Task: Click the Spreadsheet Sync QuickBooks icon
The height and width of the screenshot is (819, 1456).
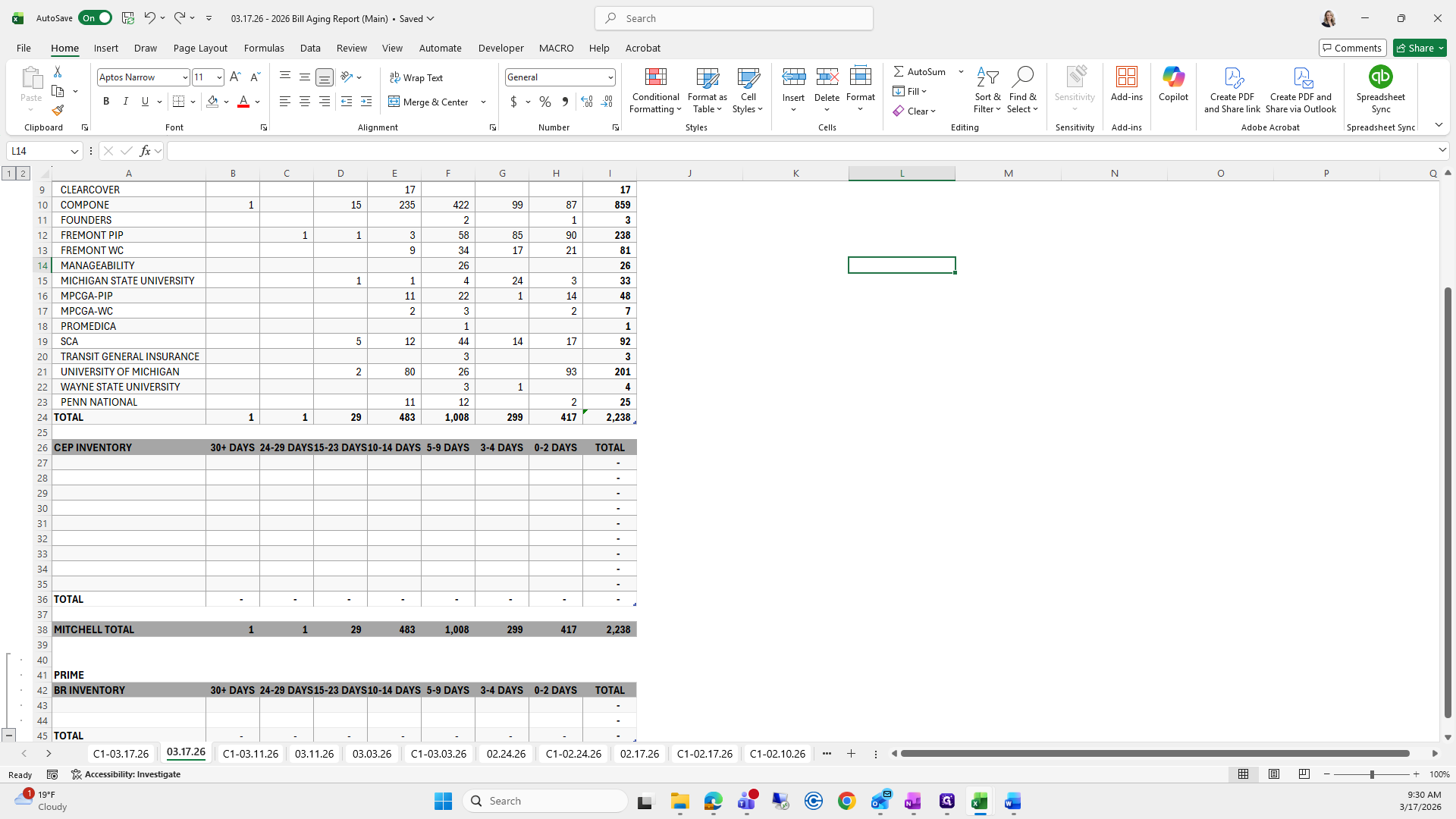Action: pyautogui.click(x=1380, y=77)
